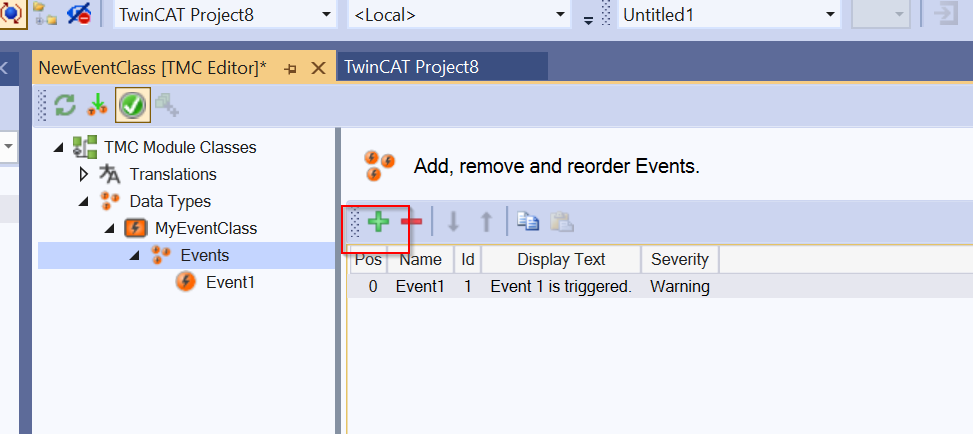Select Events tree item

pos(205,255)
